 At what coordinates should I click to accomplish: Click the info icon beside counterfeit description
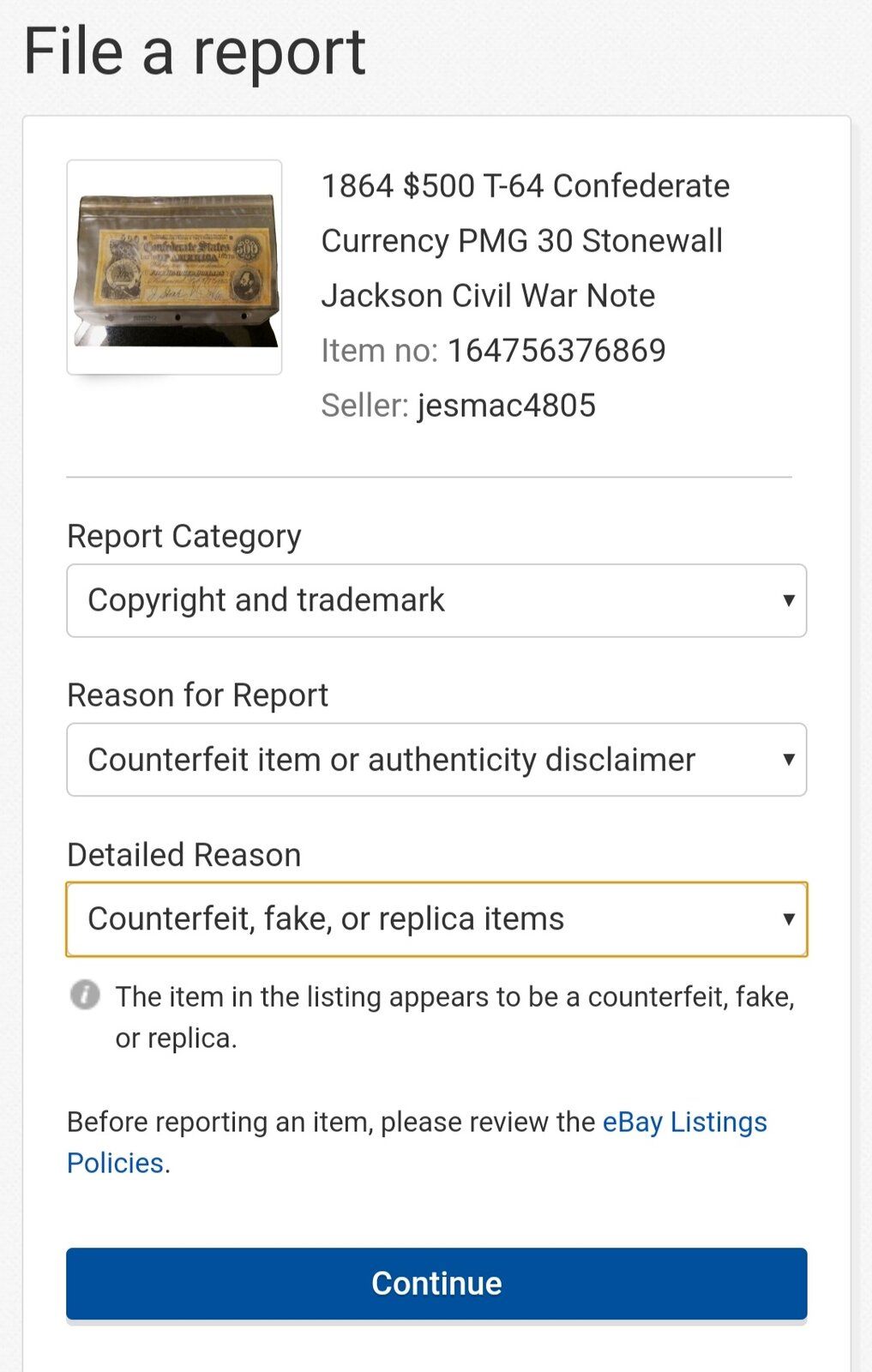(85, 996)
